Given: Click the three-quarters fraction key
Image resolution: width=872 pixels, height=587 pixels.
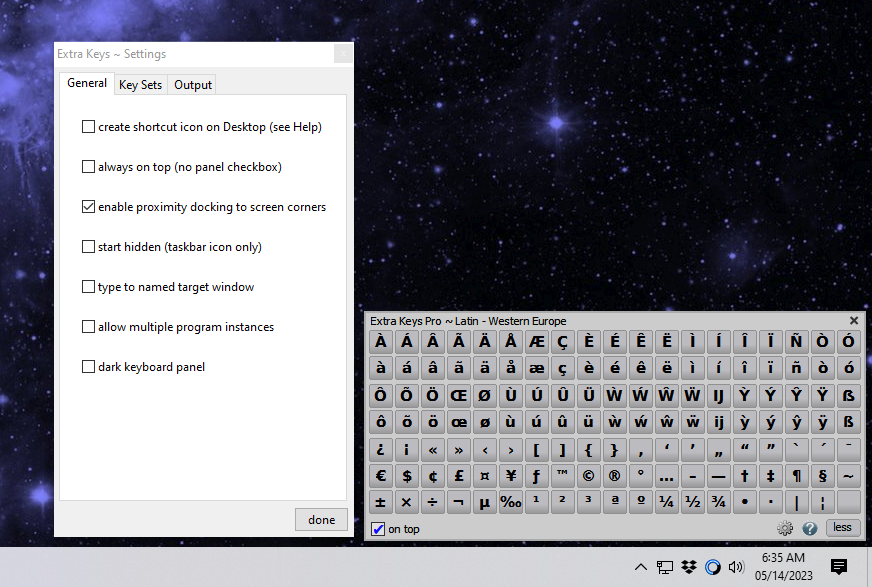Looking at the screenshot, I should 719,503.
